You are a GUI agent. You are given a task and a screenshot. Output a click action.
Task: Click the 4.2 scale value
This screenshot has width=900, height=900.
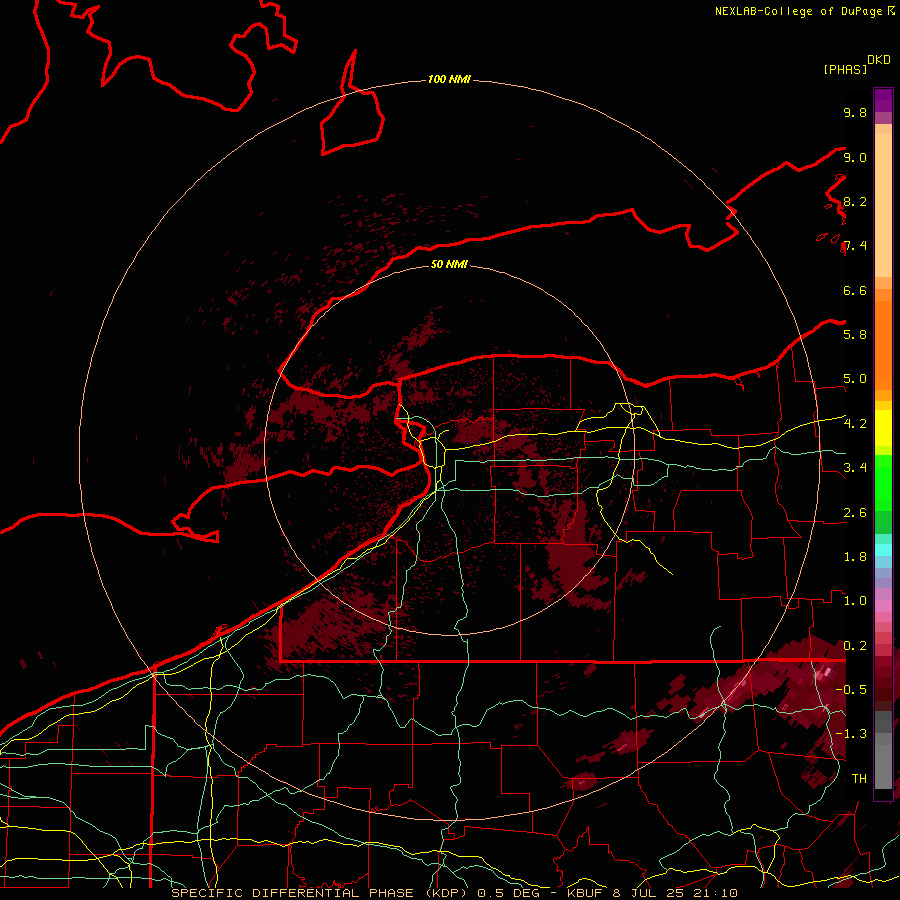click(855, 424)
